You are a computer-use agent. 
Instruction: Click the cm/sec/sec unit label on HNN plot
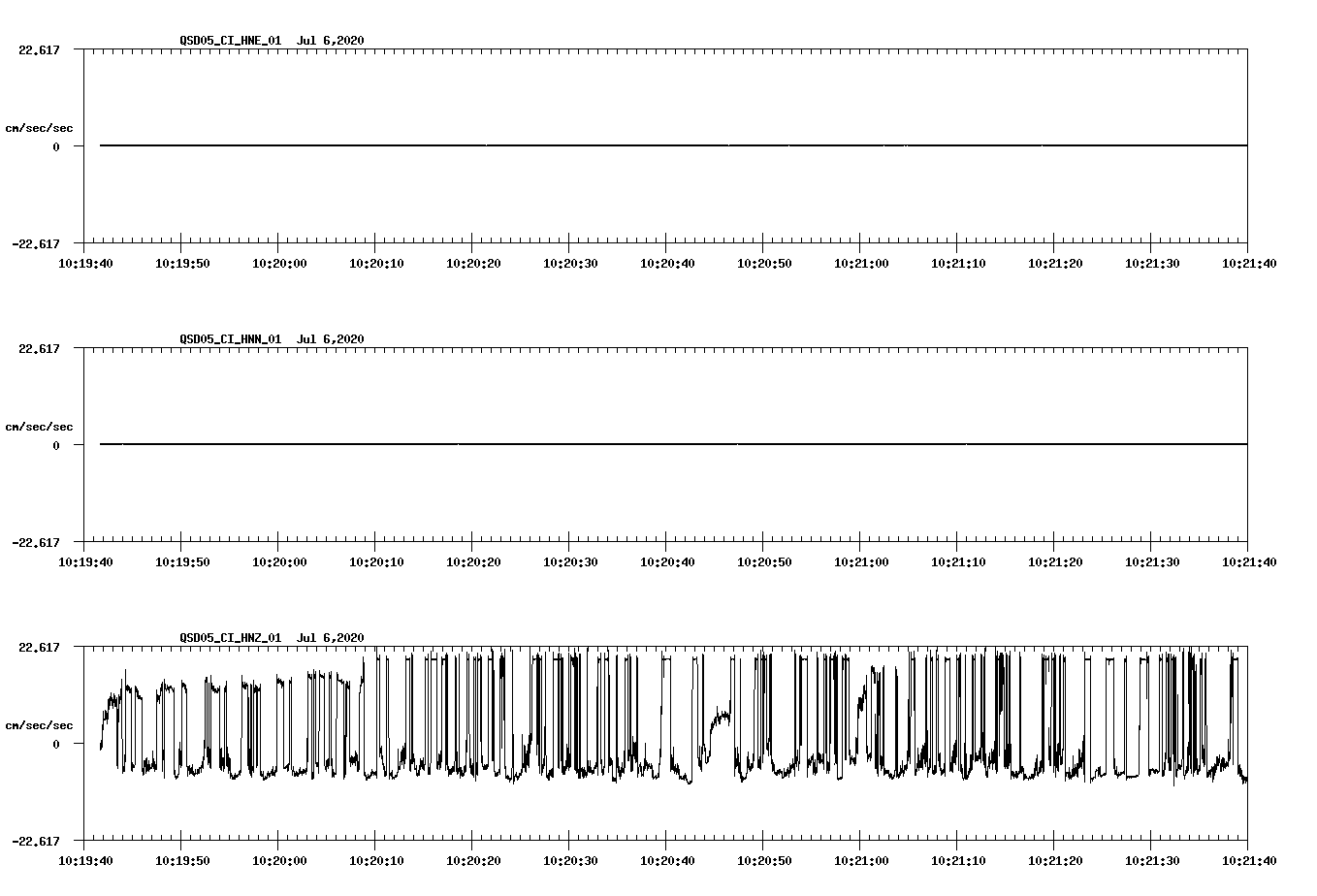tap(39, 427)
